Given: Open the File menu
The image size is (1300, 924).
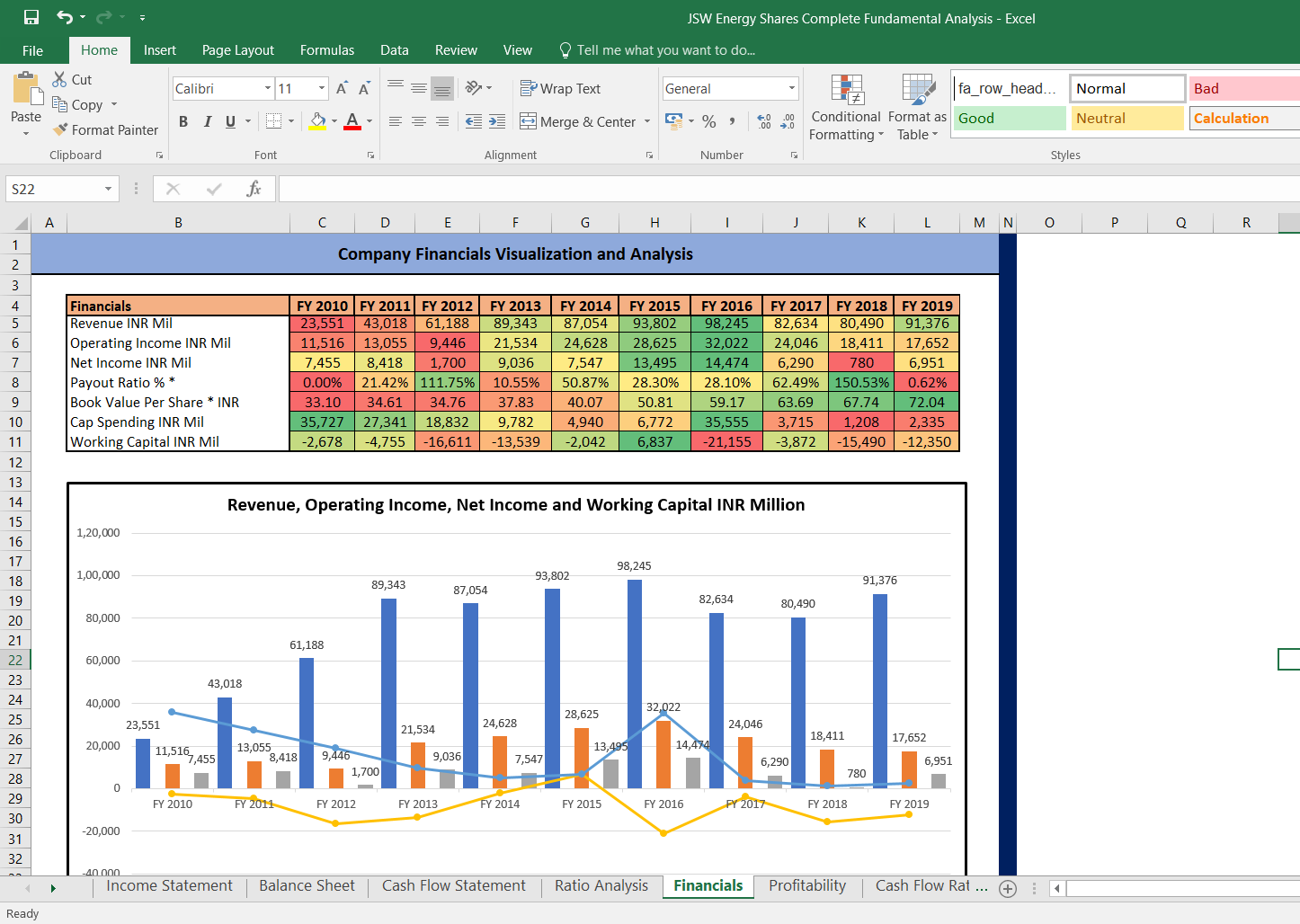Looking at the screenshot, I should coord(32,50).
